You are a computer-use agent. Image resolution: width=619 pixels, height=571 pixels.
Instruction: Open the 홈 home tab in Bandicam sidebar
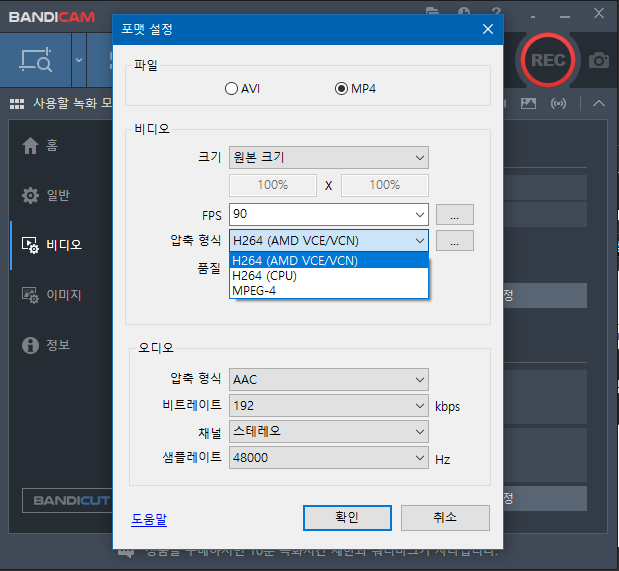coord(40,145)
